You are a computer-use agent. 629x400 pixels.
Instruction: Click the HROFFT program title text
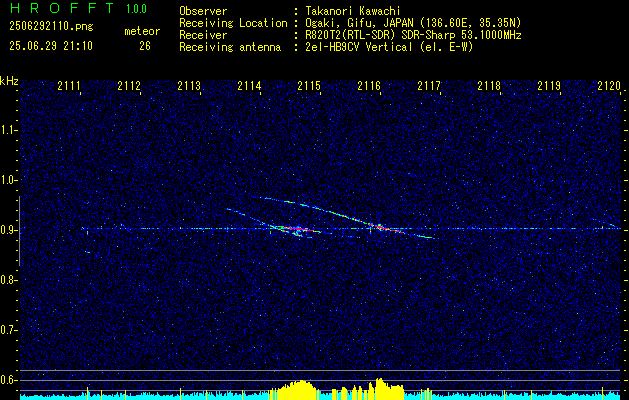[x=62, y=9]
